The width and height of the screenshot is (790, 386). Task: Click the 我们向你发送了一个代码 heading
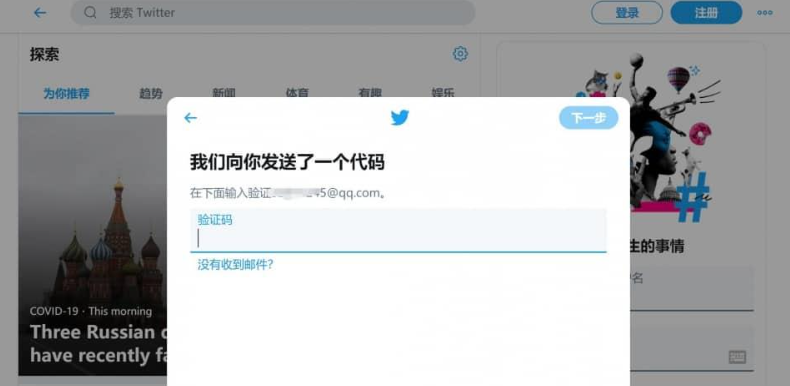click(287, 163)
